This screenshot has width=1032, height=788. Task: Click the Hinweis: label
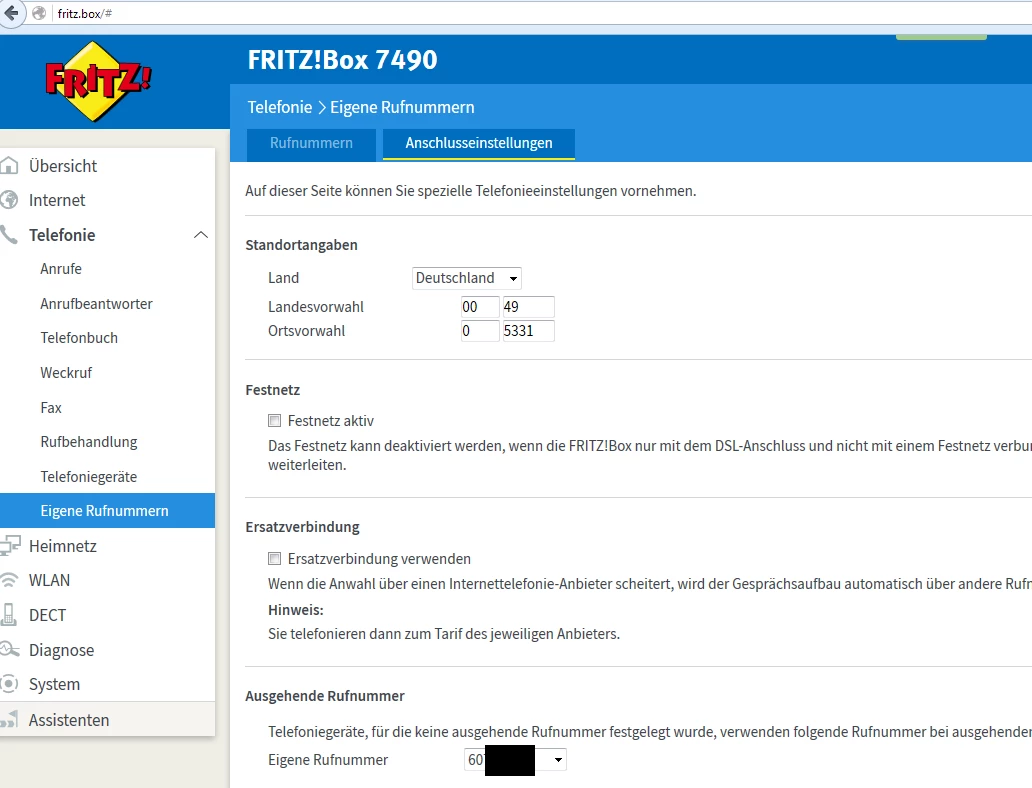(296, 610)
